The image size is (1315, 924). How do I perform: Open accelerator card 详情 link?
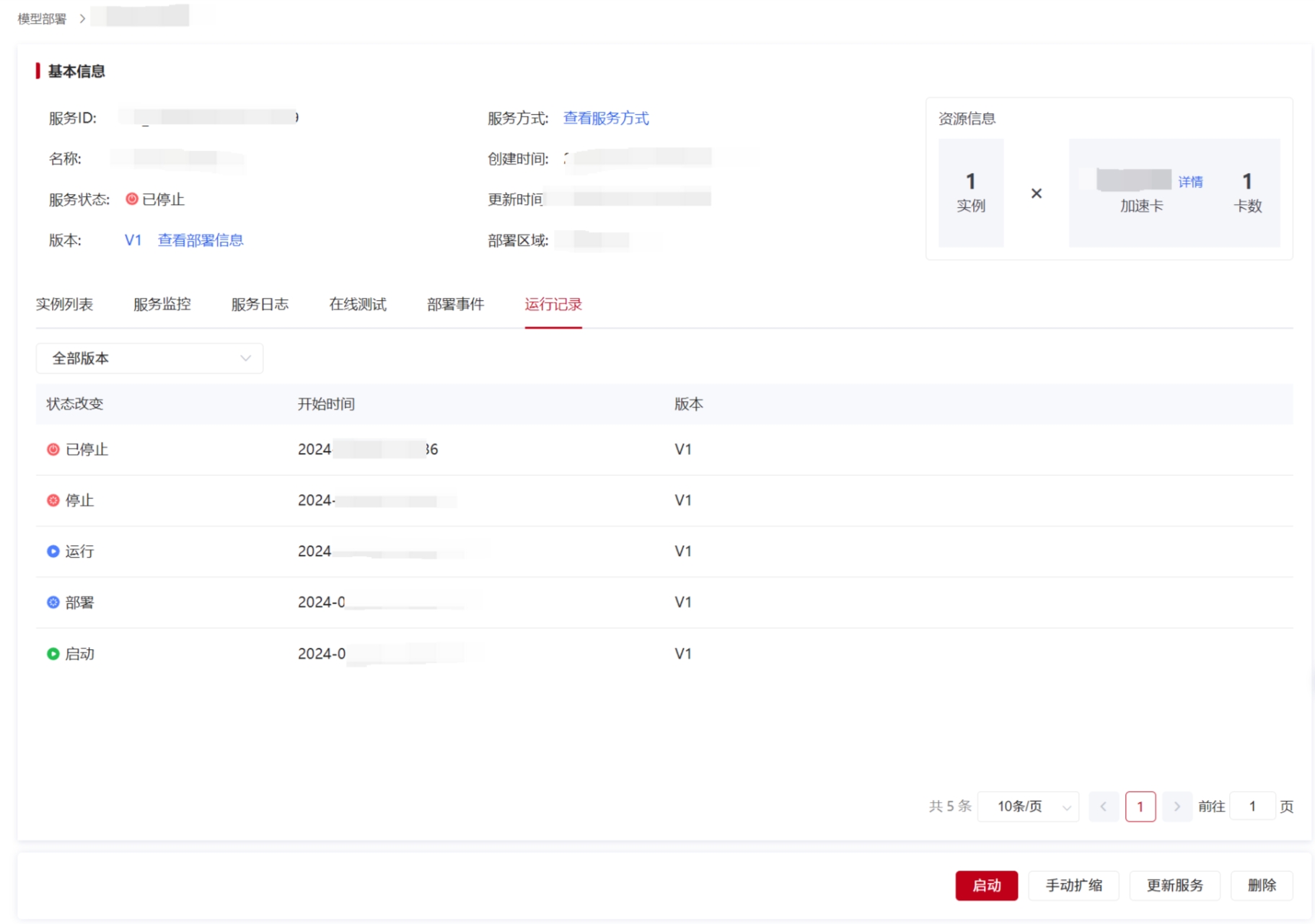coord(1190,182)
